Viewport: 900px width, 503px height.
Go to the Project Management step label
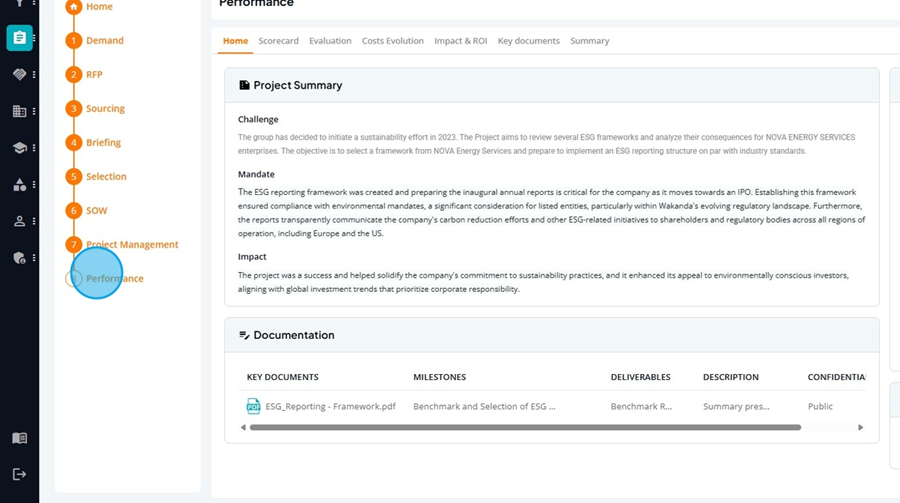(x=132, y=244)
